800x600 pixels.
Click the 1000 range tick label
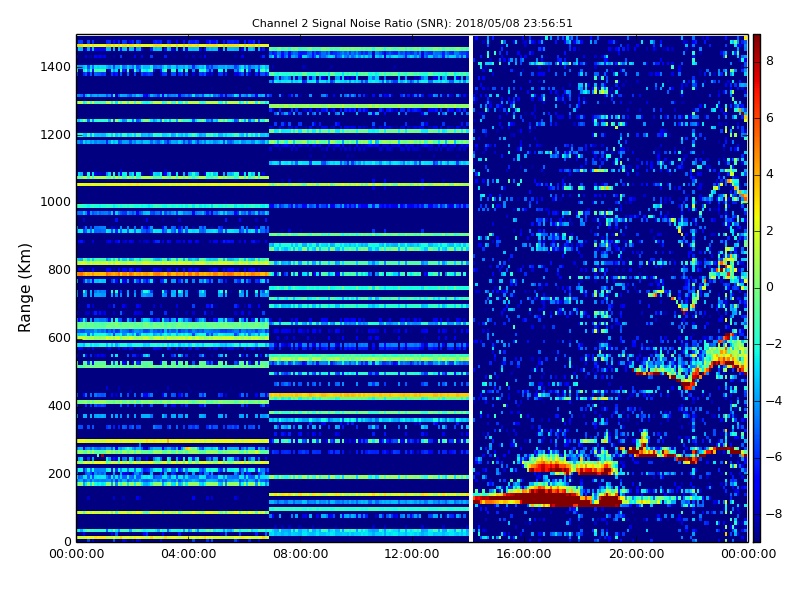pos(56,202)
